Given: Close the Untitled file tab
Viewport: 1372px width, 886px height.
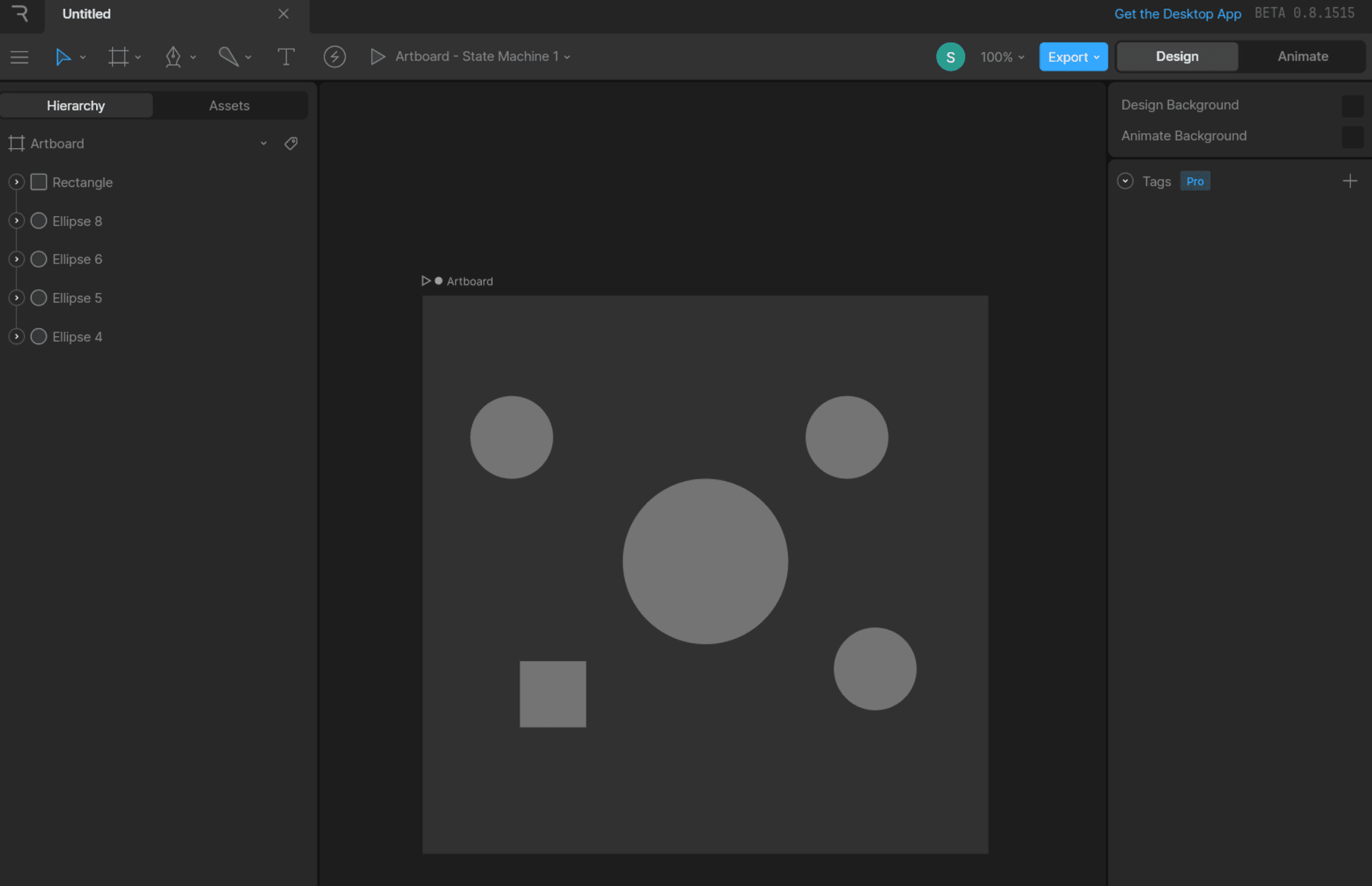Looking at the screenshot, I should point(283,14).
